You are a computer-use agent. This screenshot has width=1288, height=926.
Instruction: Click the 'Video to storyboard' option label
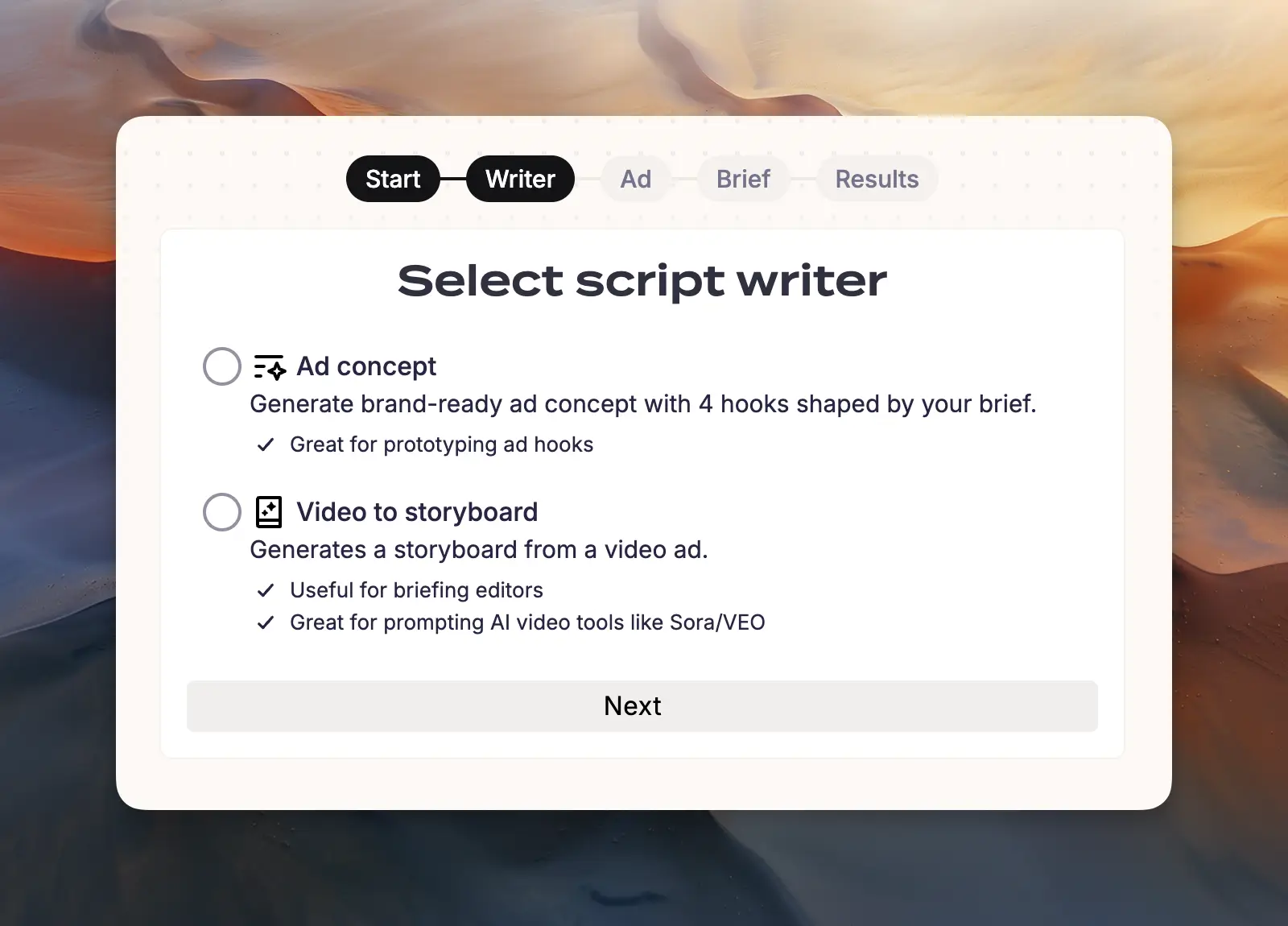click(x=417, y=512)
